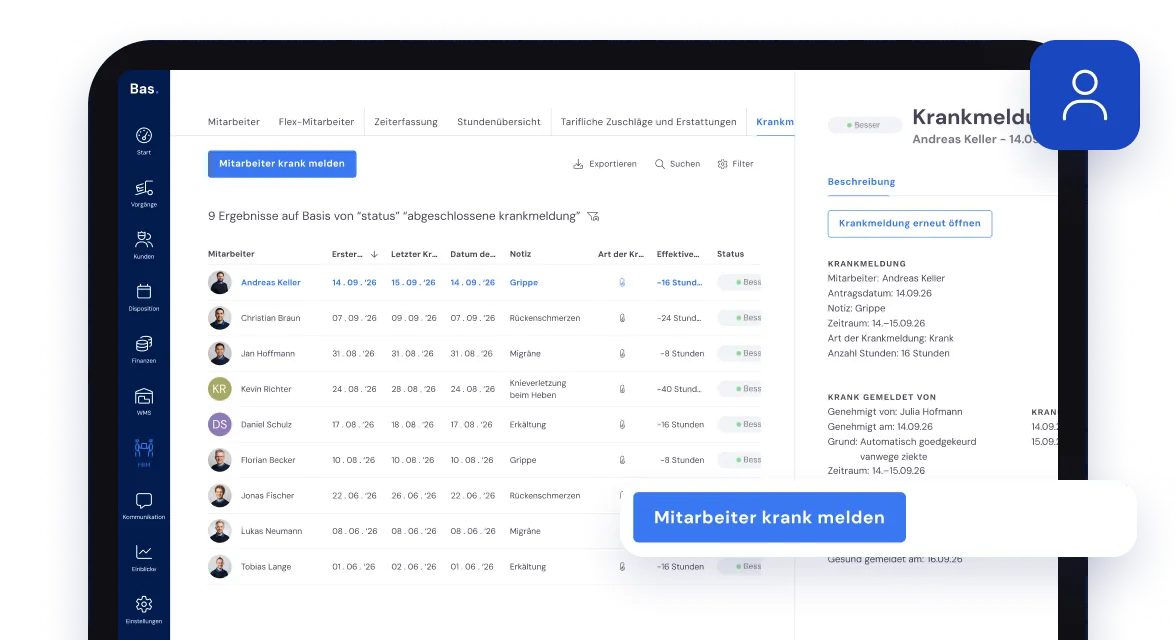Switch to the Flex-Mitarbeiter tab
Image resolution: width=1176 pixels, height=640 pixels.
316,122
